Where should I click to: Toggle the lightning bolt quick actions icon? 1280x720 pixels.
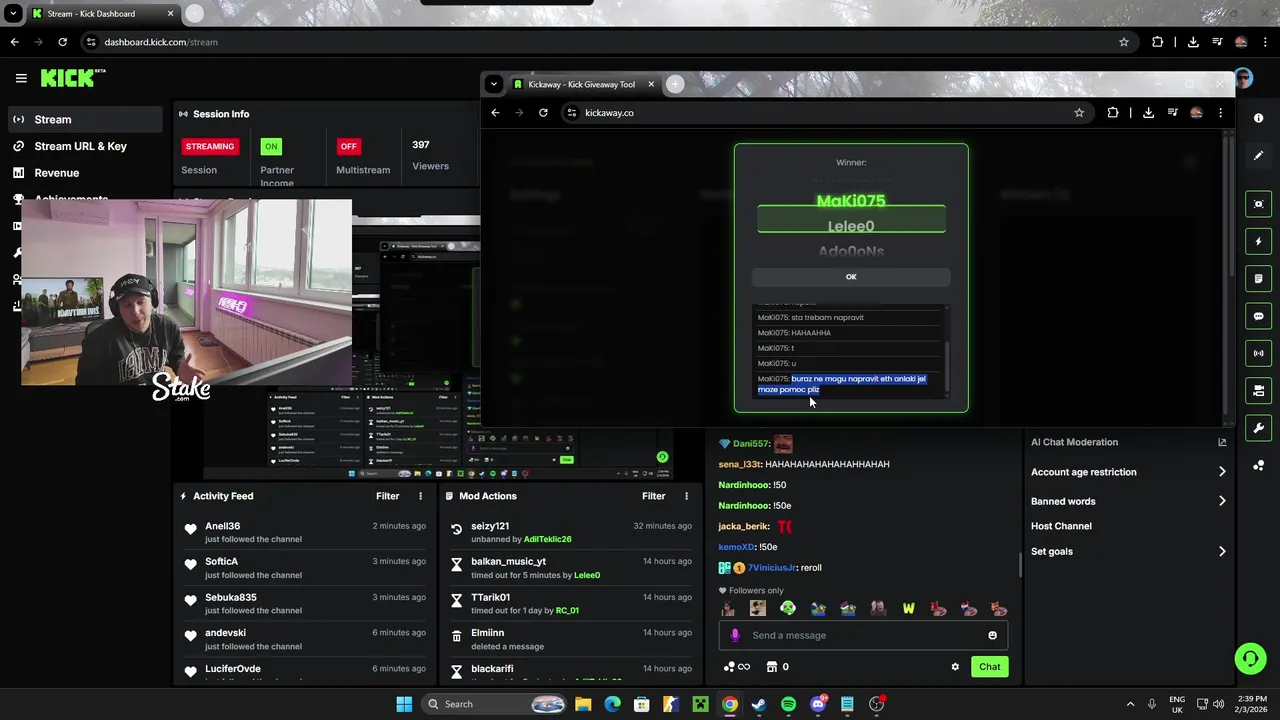tap(1258, 241)
